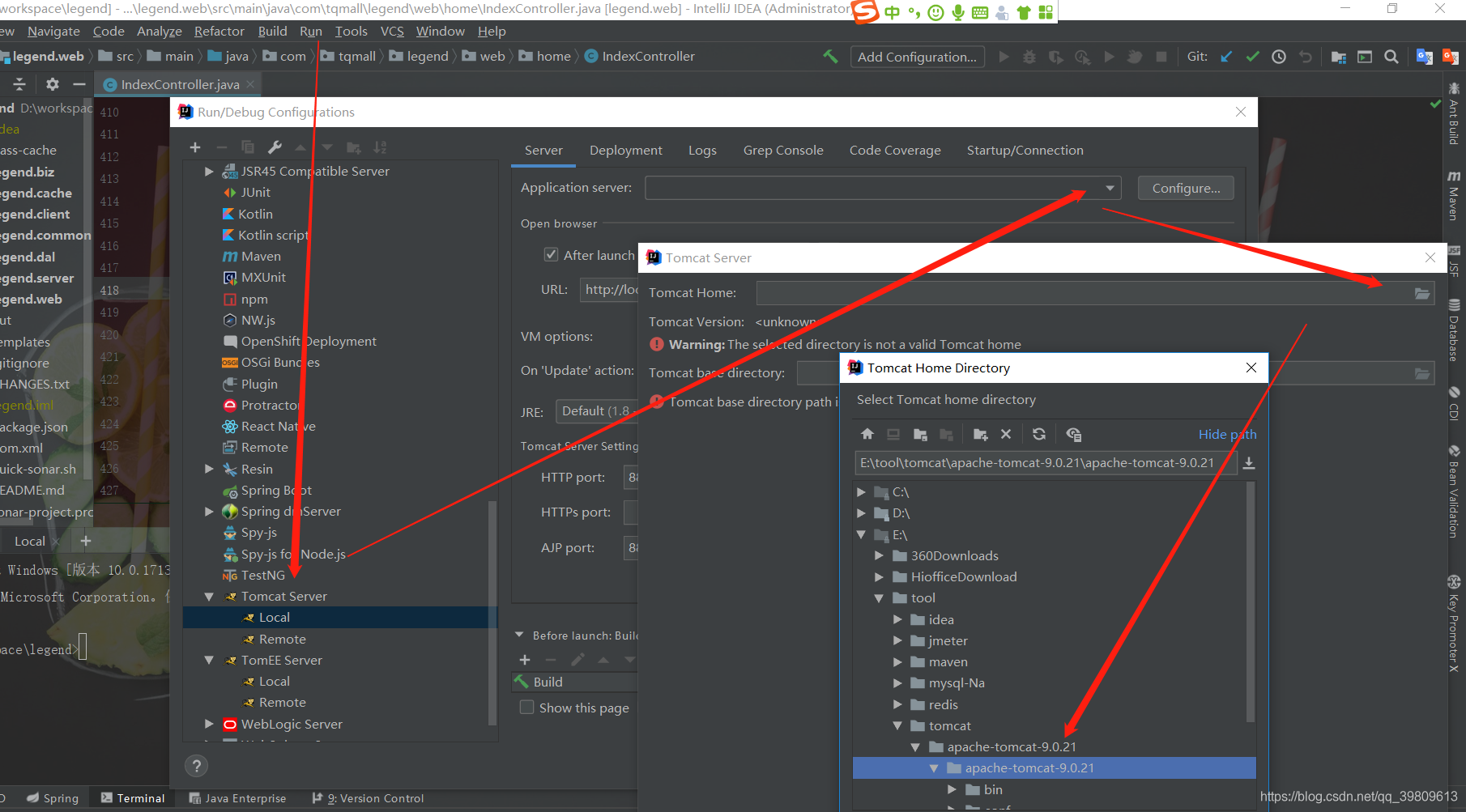This screenshot has height=812, width=1466.
Task: Open Tools menu
Action: [351, 32]
